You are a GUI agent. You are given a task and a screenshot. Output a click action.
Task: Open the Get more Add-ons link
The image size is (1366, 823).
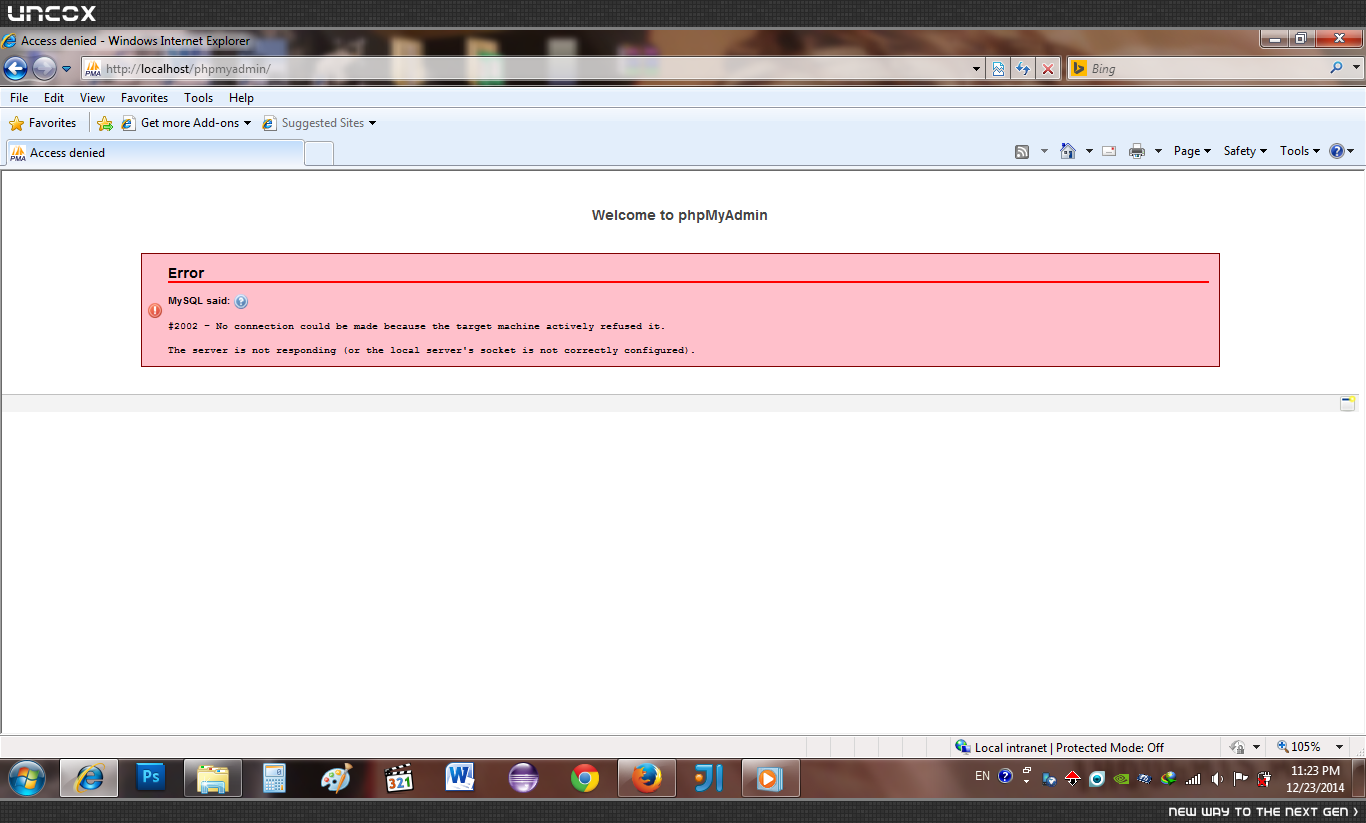[186, 123]
